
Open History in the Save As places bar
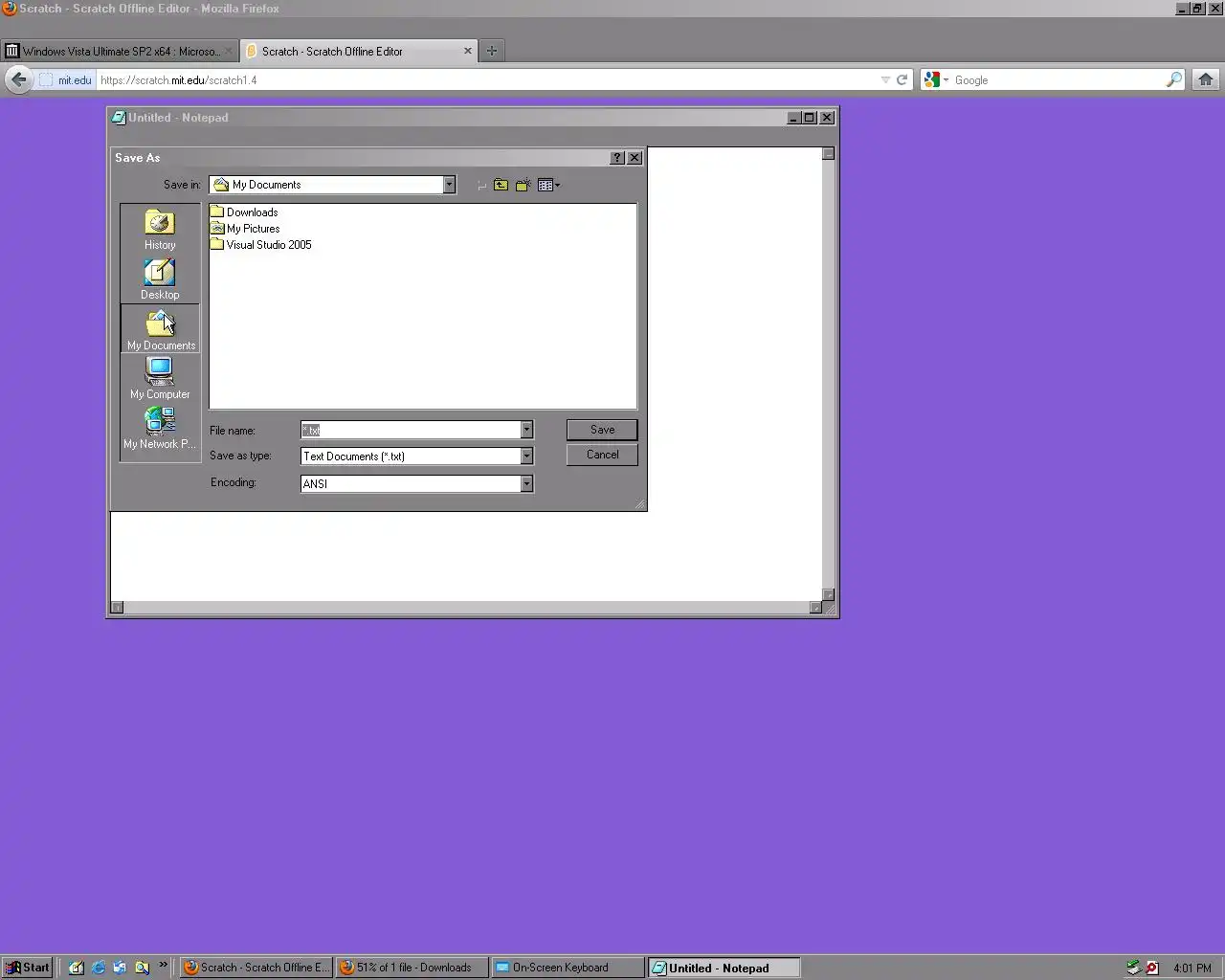tap(160, 230)
